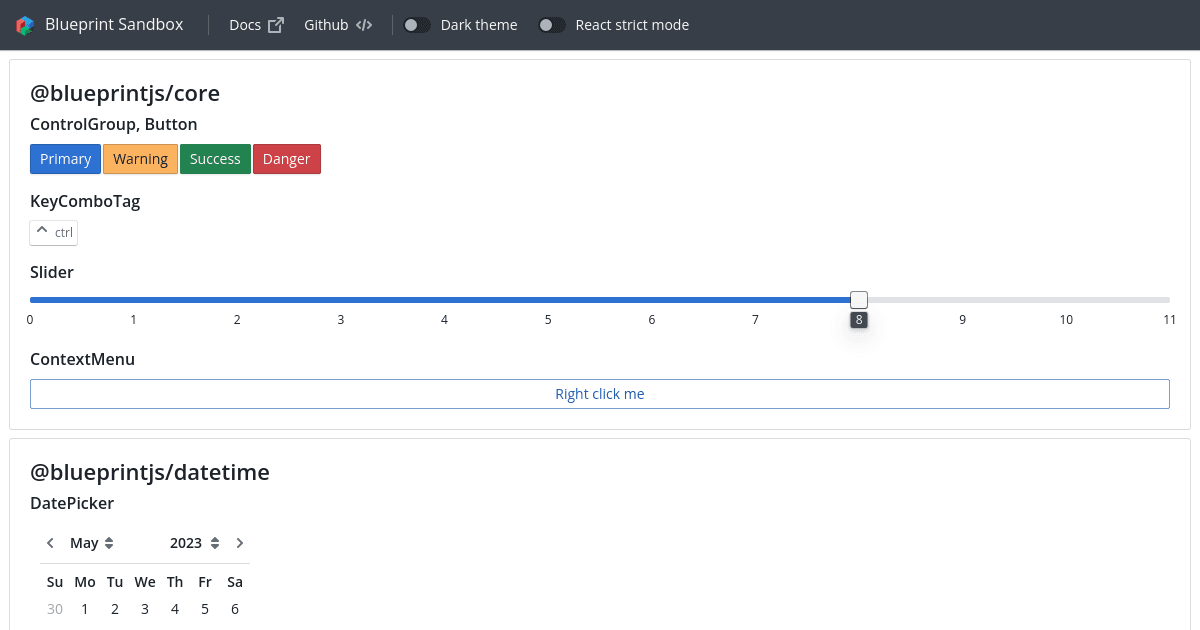Viewport: 1200px width, 630px height.
Task: Toggle the Dark theme switch off again
Action: coord(416,24)
